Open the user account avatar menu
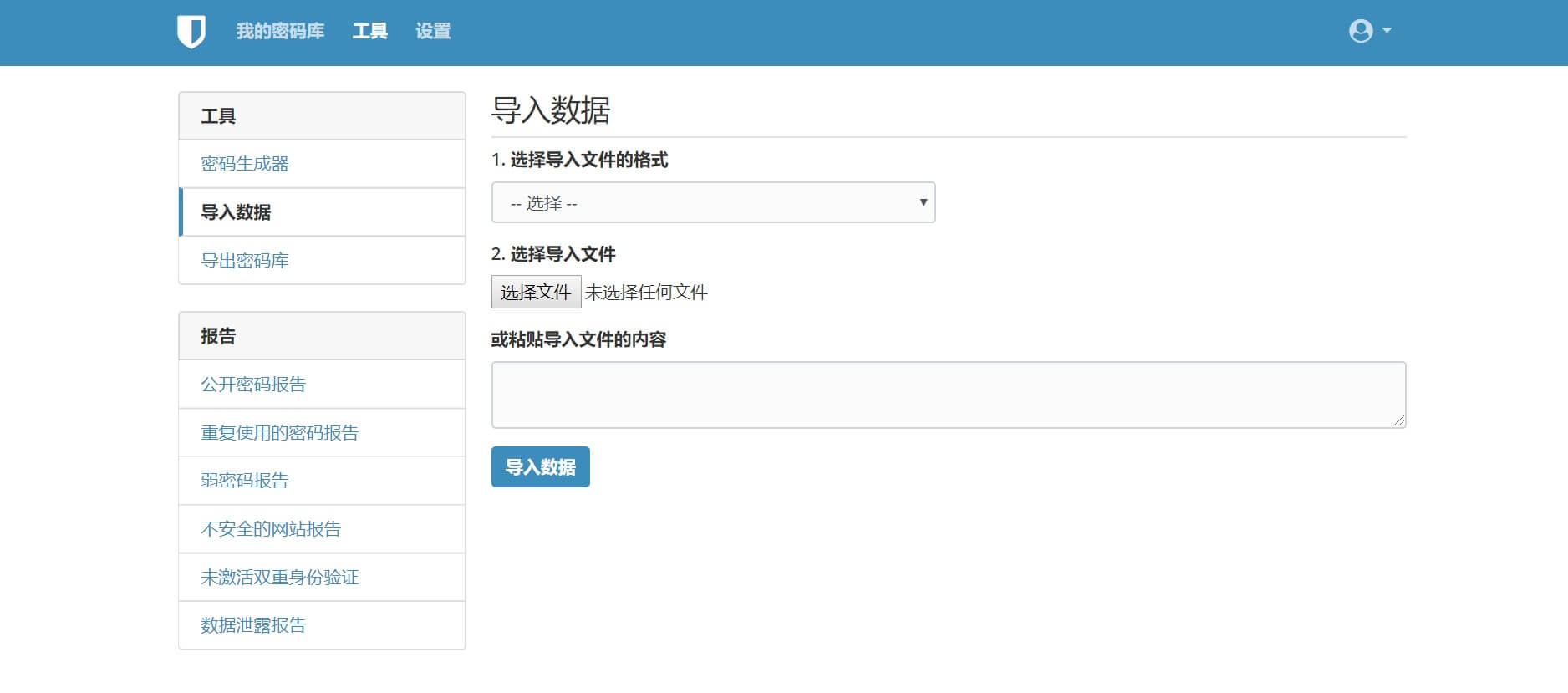The image size is (1568, 693). tap(1361, 31)
